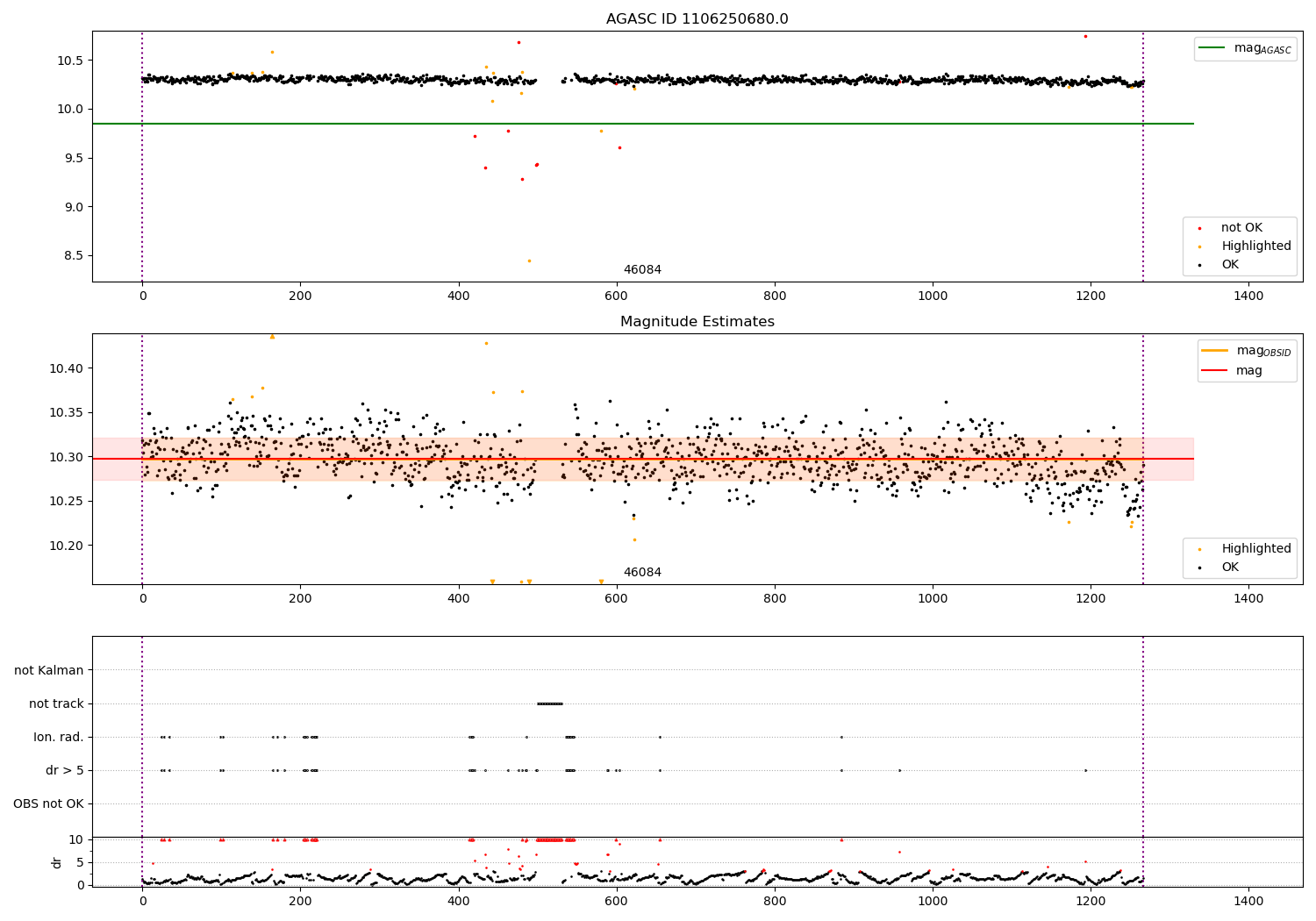Click the 10.40 y-tick label in middle plot

tap(67, 368)
